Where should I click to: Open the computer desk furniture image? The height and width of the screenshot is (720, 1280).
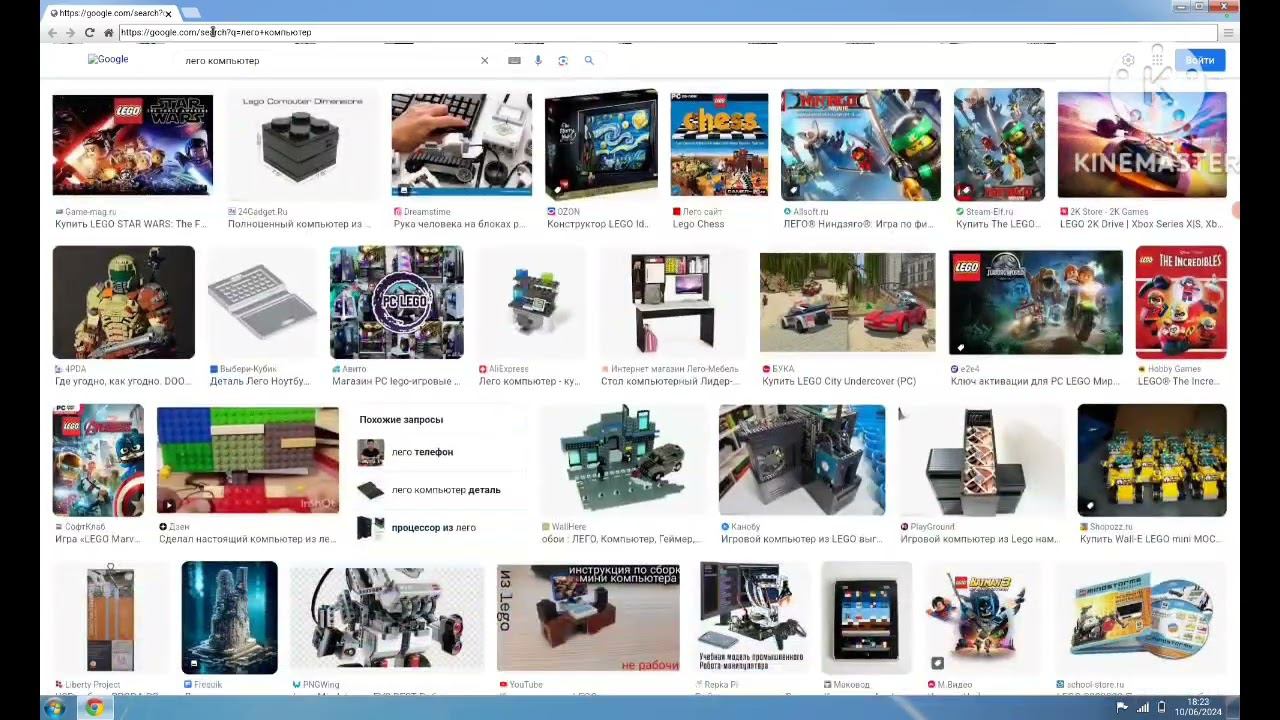coord(673,302)
